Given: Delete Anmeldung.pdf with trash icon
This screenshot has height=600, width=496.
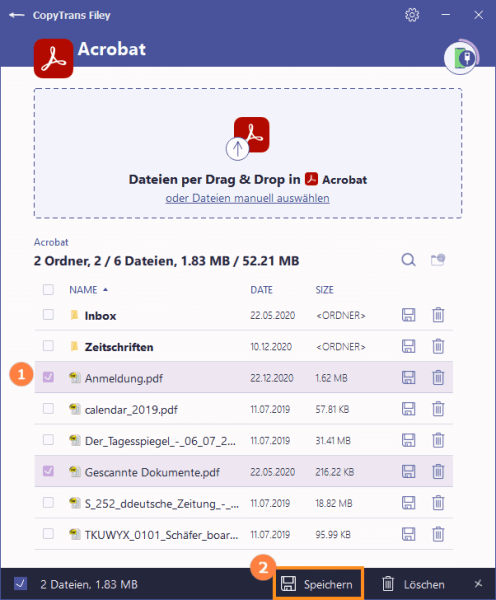Looking at the screenshot, I should pos(438,378).
